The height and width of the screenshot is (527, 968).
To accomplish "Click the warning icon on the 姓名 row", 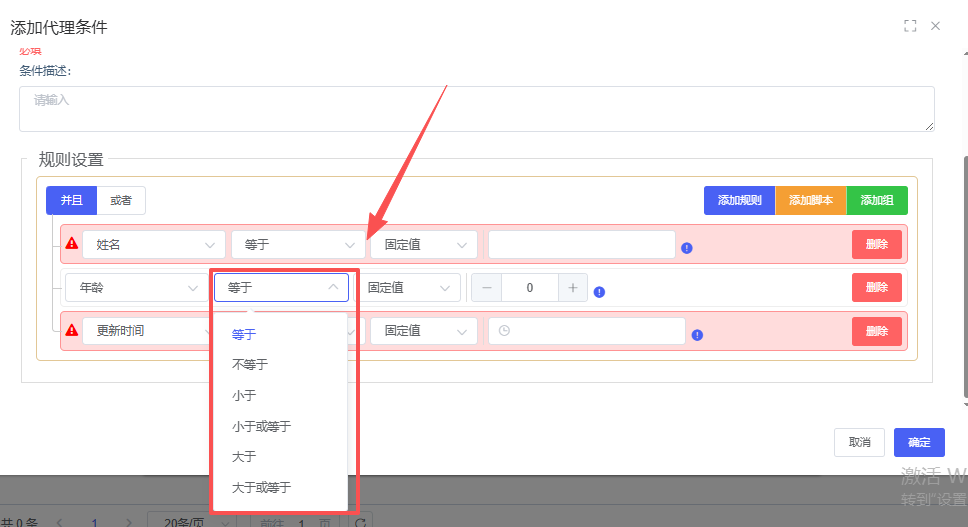I will tap(71, 243).
